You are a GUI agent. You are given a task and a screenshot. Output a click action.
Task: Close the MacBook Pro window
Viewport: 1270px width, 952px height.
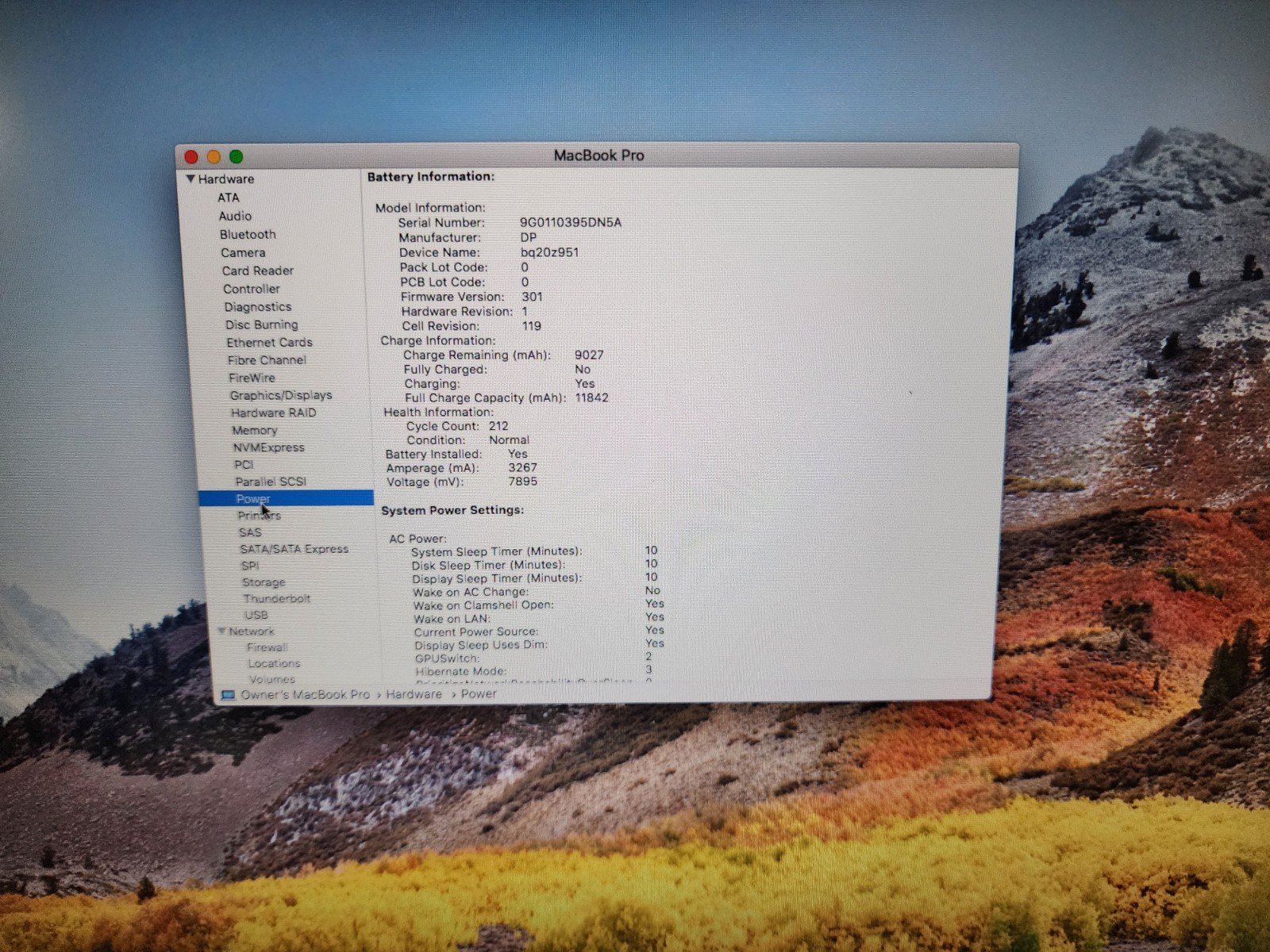191,157
